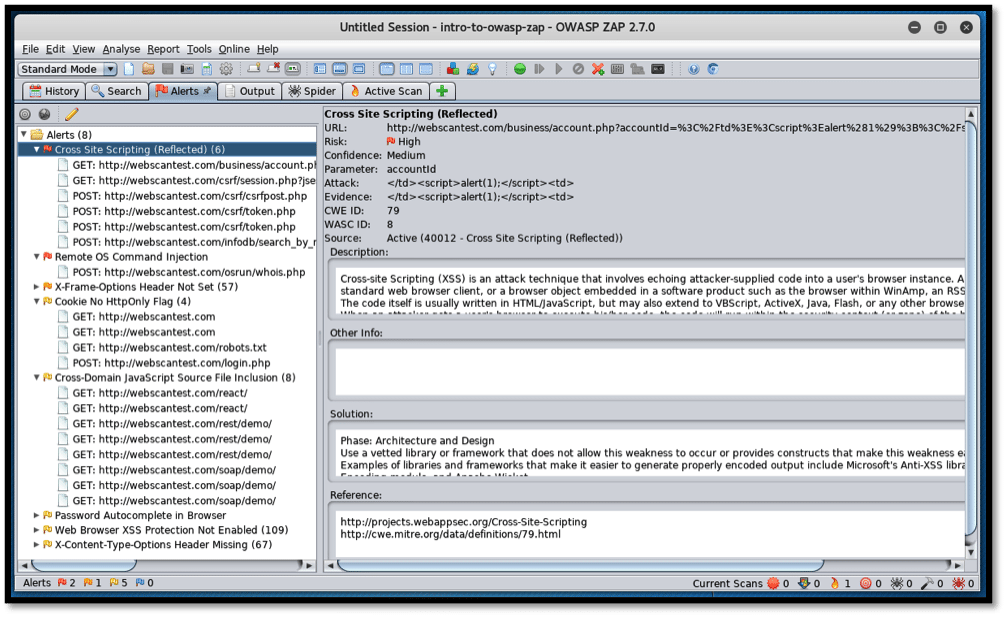Expand X-Frame-Options Header Not Set node
The height and width of the screenshot is (617, 1006).
tap(37, 287)
